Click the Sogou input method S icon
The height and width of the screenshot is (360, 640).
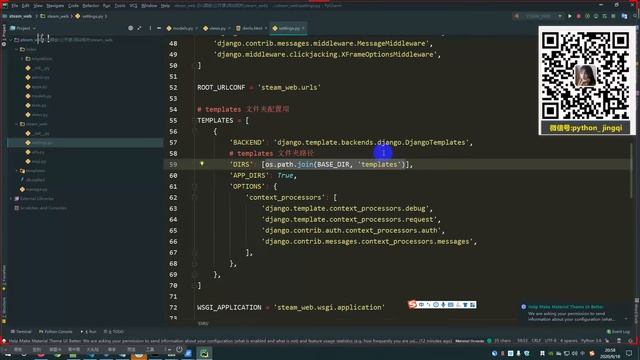[x=412, y=304]
